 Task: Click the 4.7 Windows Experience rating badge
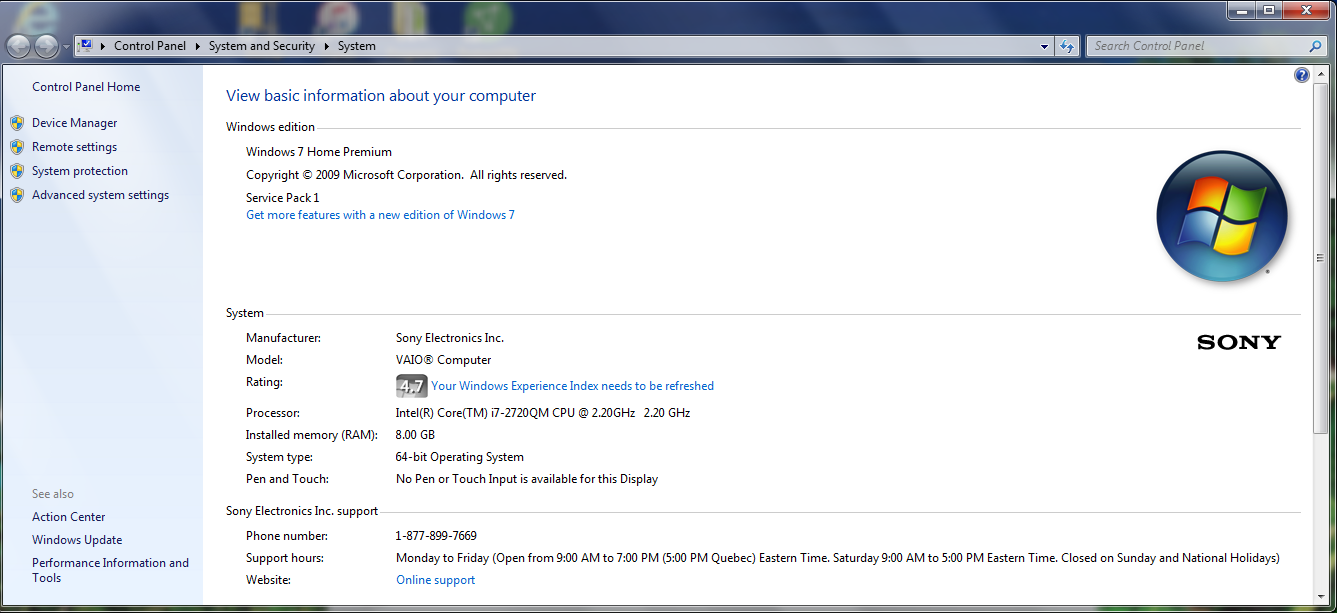(412, 386)
